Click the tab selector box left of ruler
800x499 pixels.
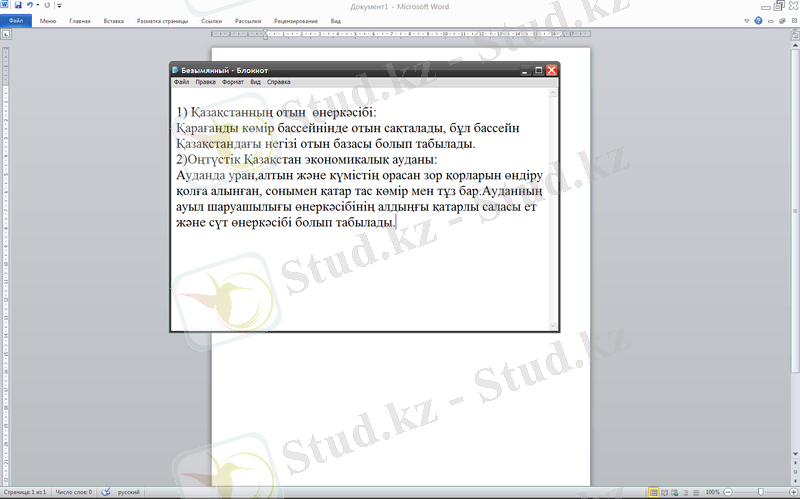[6, 33]
